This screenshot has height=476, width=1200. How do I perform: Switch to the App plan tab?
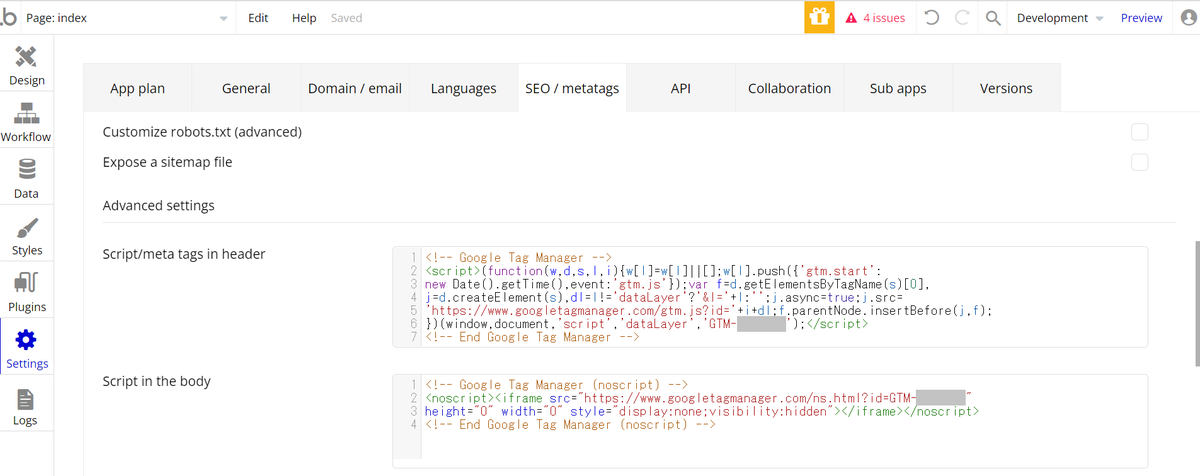[137, 88]
